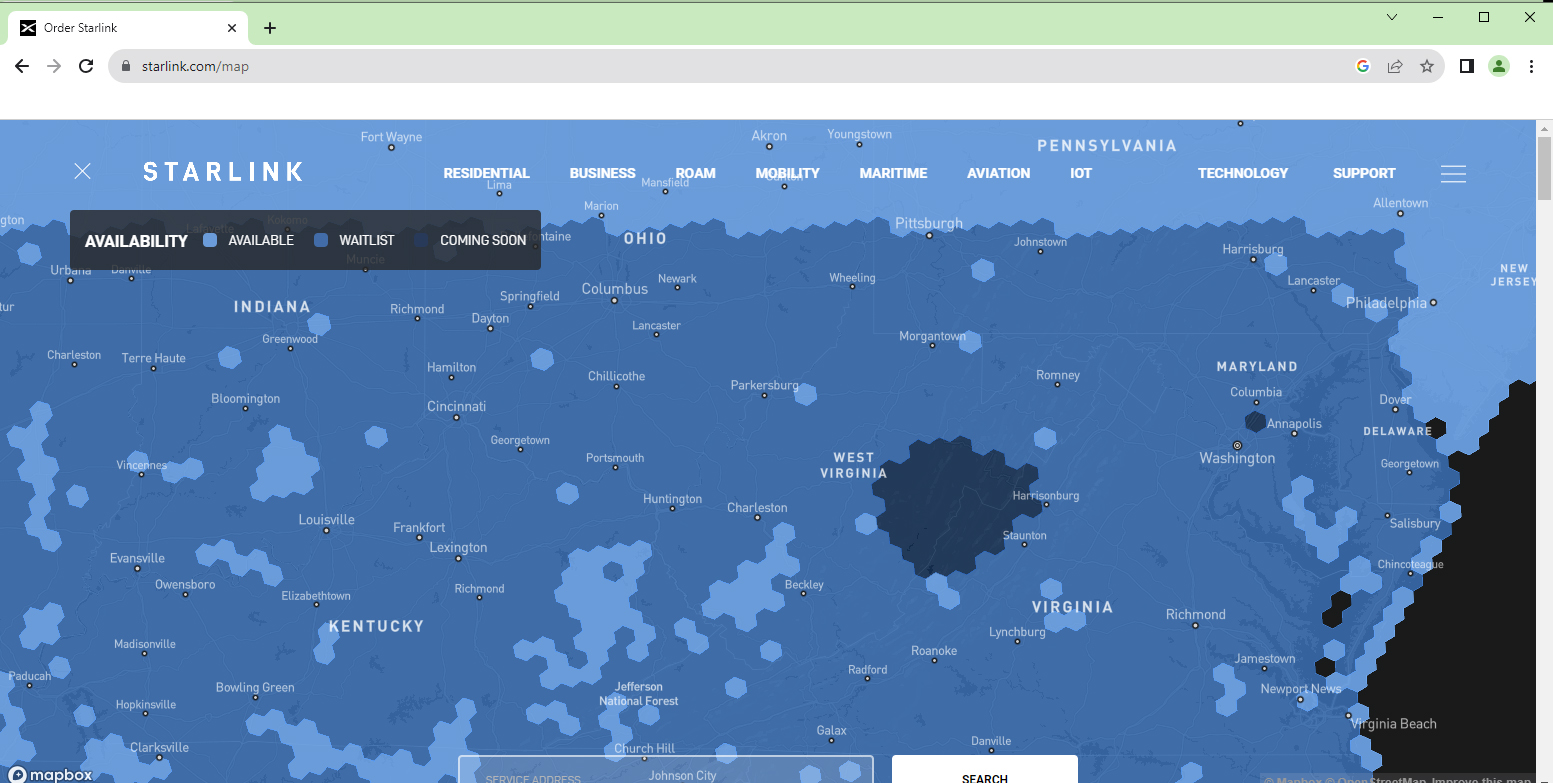
Task: Click the browser forward arrow
Action: (x=54, y=66)
